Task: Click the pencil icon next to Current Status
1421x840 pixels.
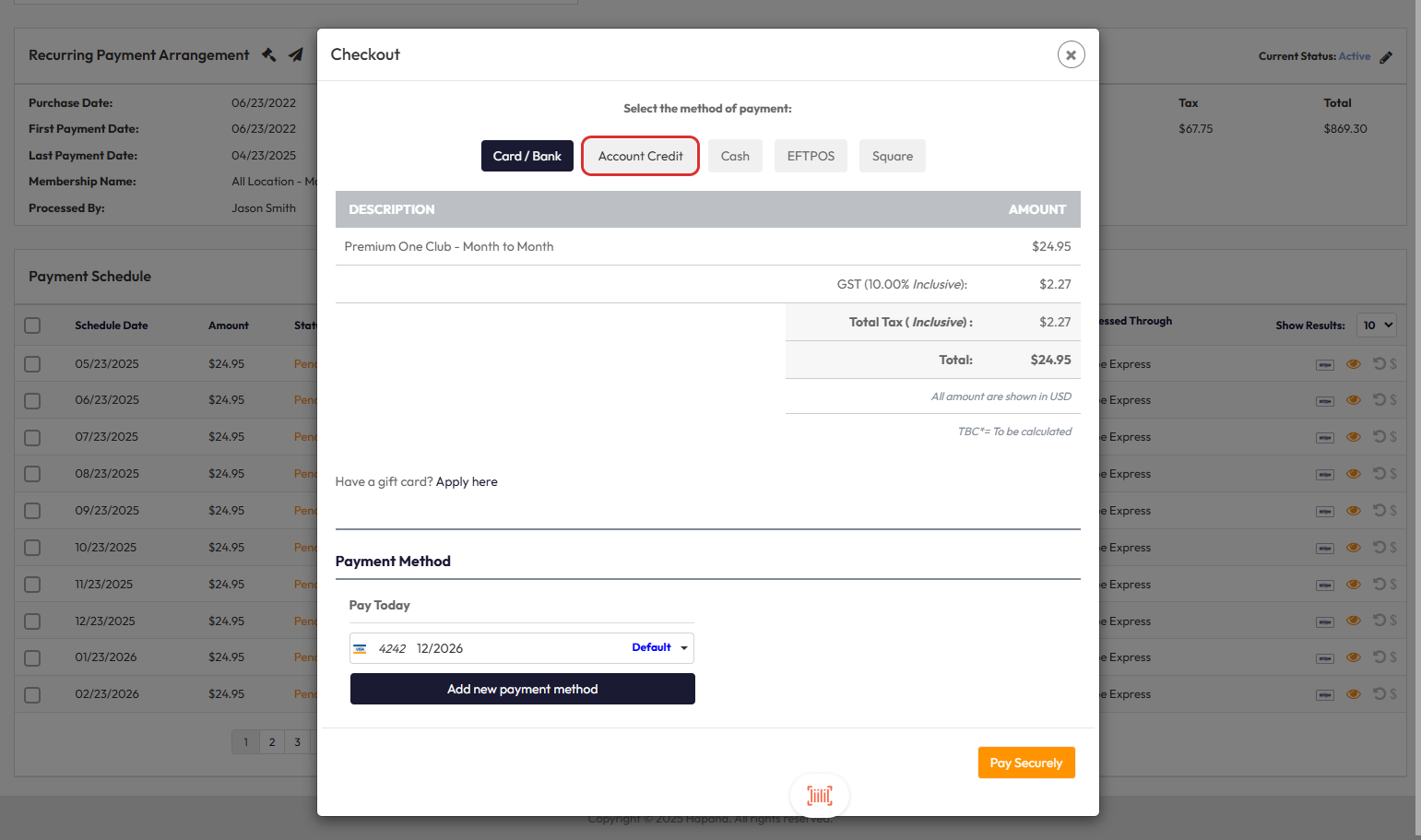Action: (x=1386, y=57)
